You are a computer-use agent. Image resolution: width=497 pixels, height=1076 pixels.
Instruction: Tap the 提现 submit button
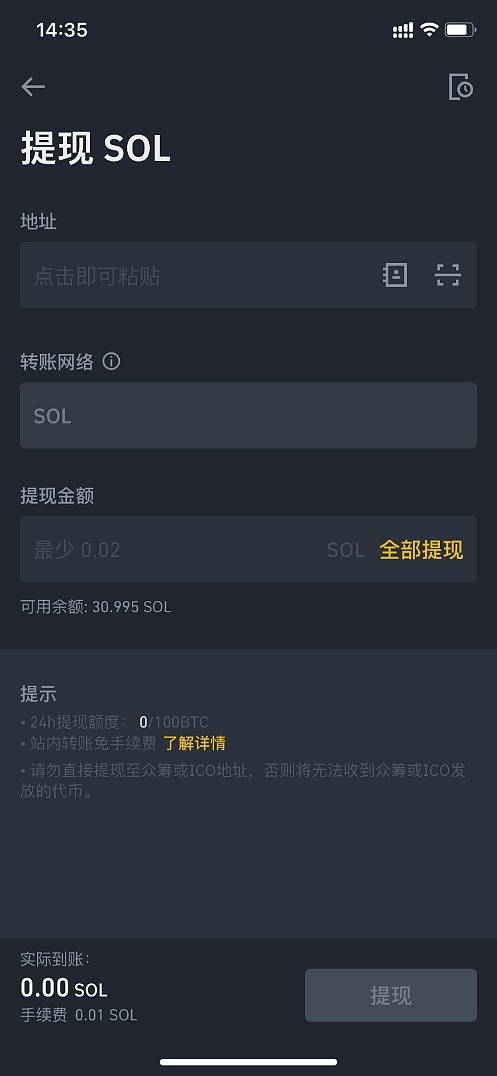(391, 996)
